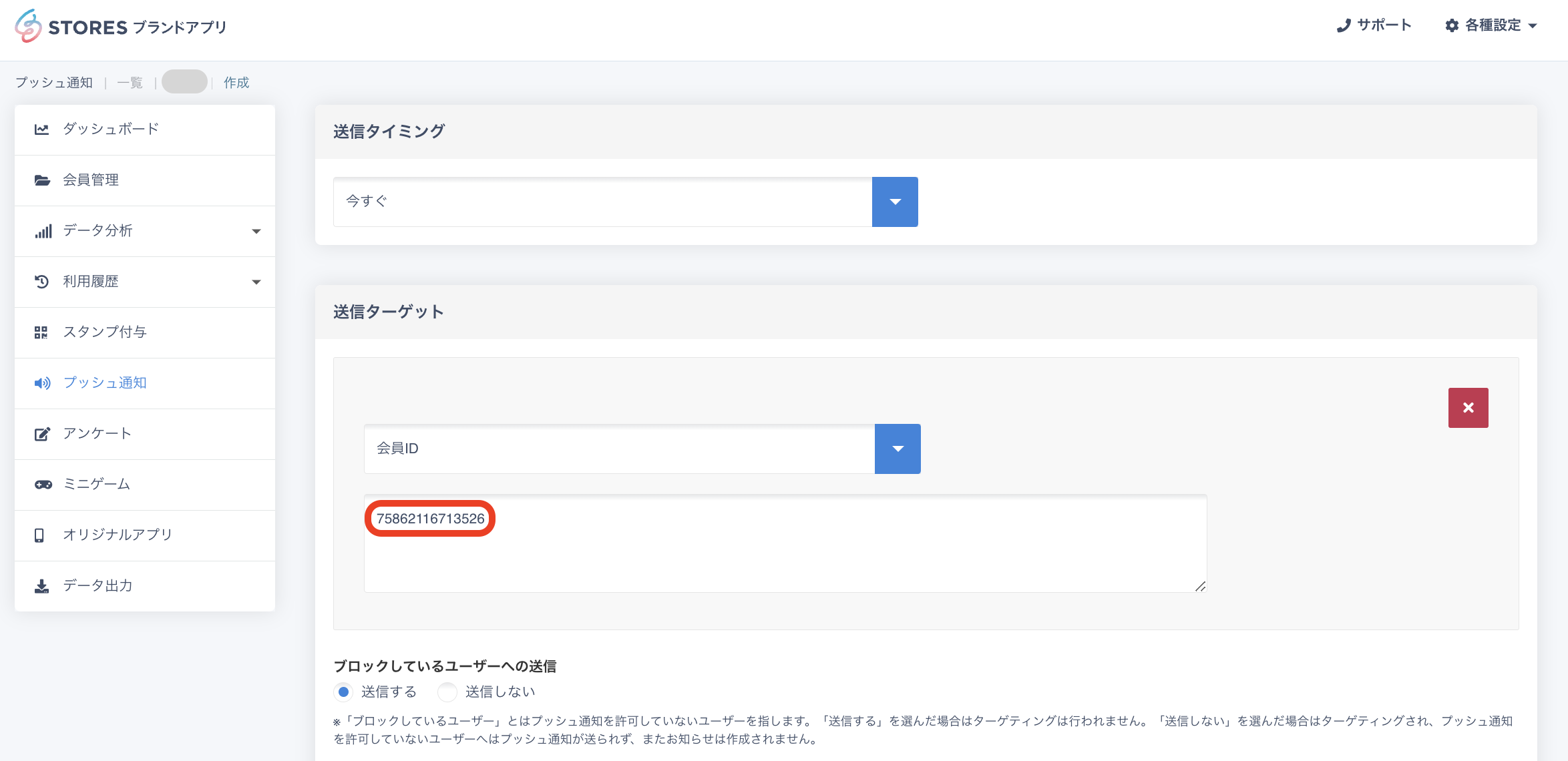1568x761 pixels.
Task: Go to 一覧 in the breadcrumb
Action: click(130, 83)
